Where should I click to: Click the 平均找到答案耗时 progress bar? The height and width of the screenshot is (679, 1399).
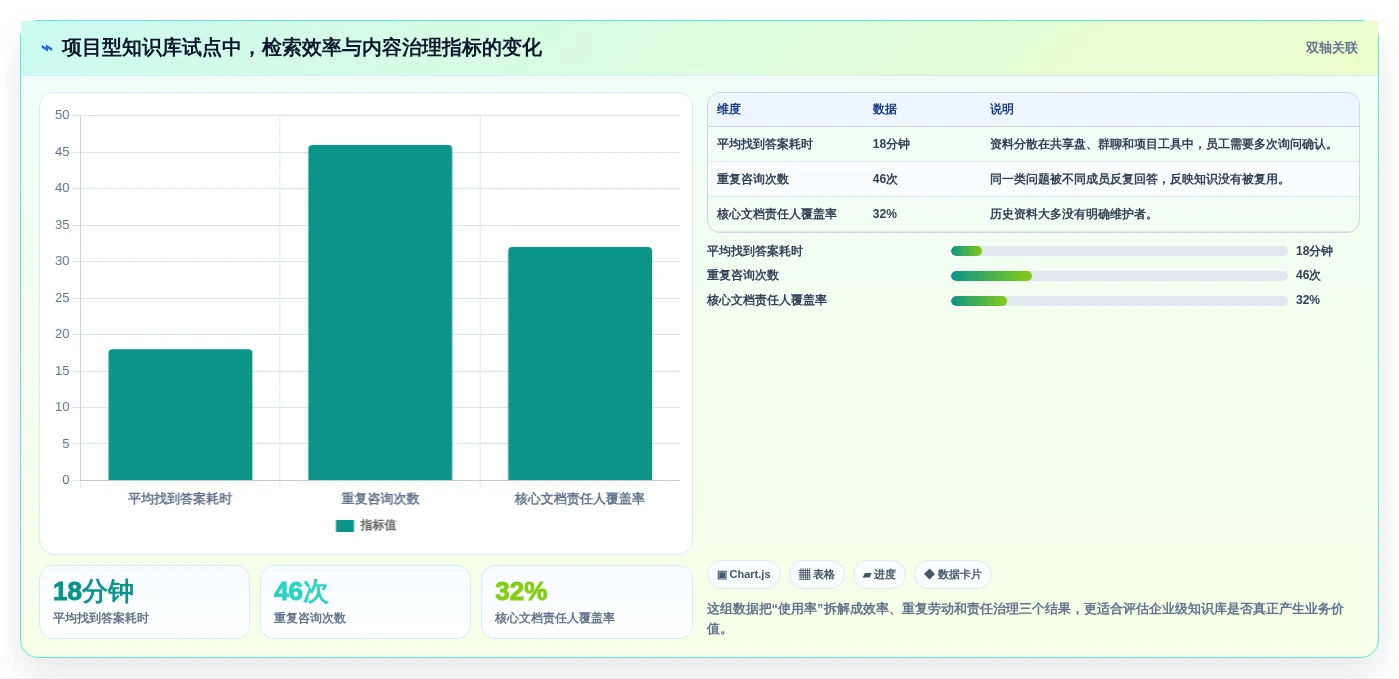tap(1119, 251)
